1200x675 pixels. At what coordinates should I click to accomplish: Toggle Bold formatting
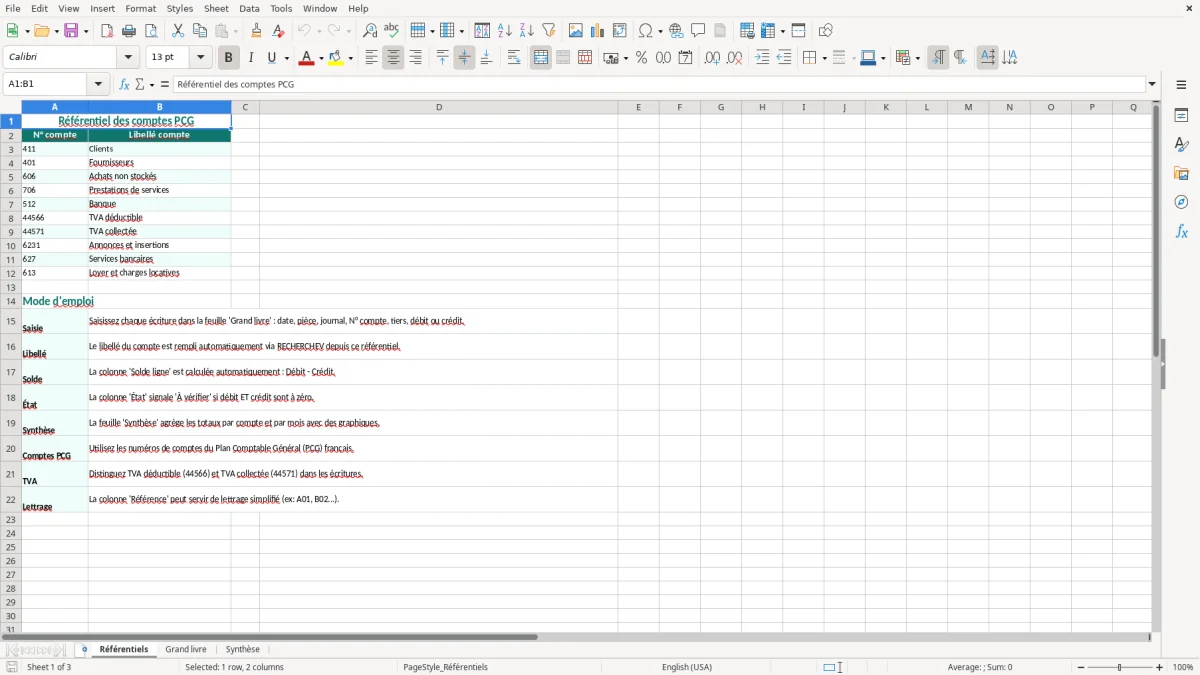pos(228,58)
